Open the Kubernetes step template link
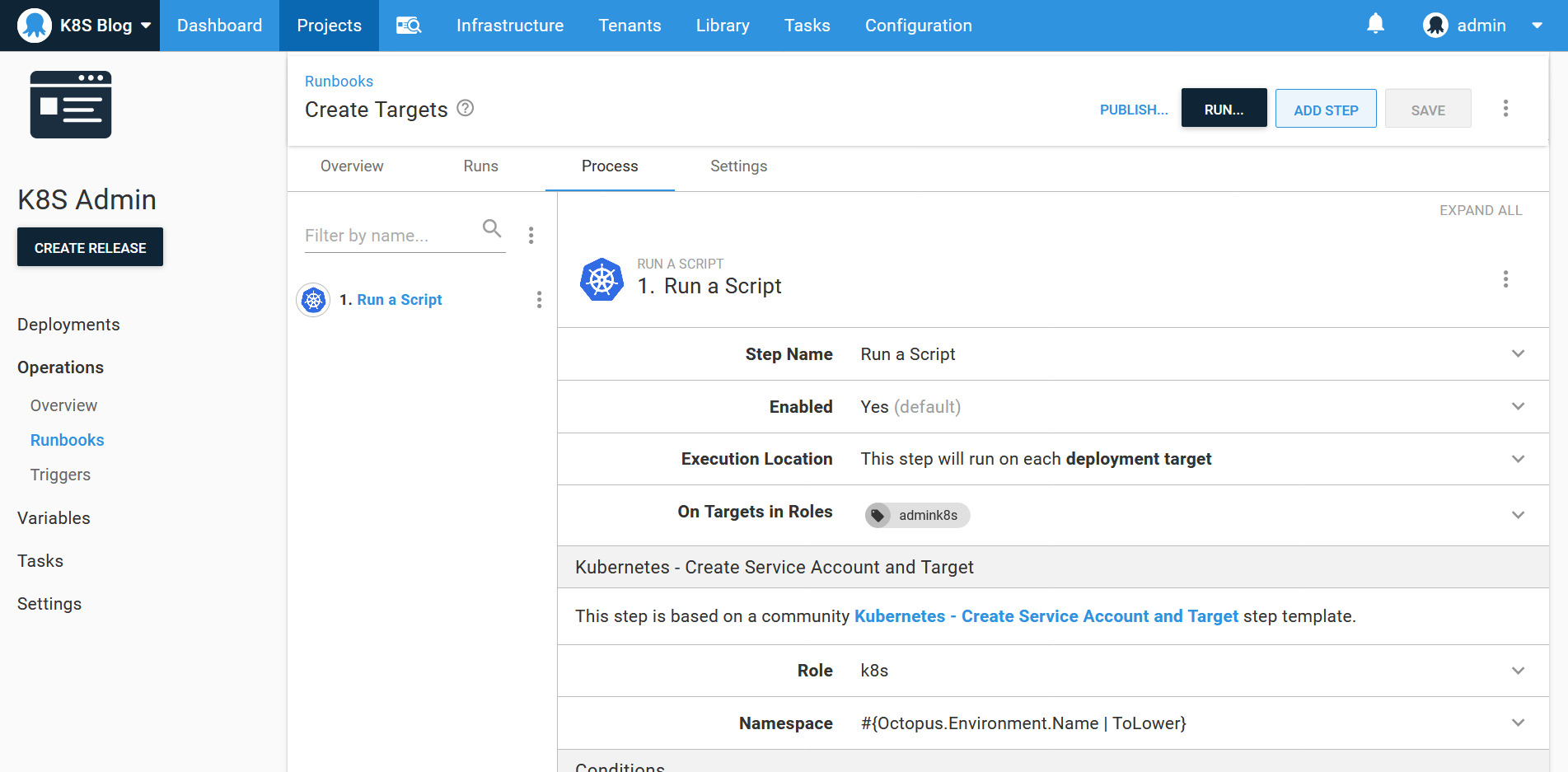1568x772 pixels. pos(1046,616)
